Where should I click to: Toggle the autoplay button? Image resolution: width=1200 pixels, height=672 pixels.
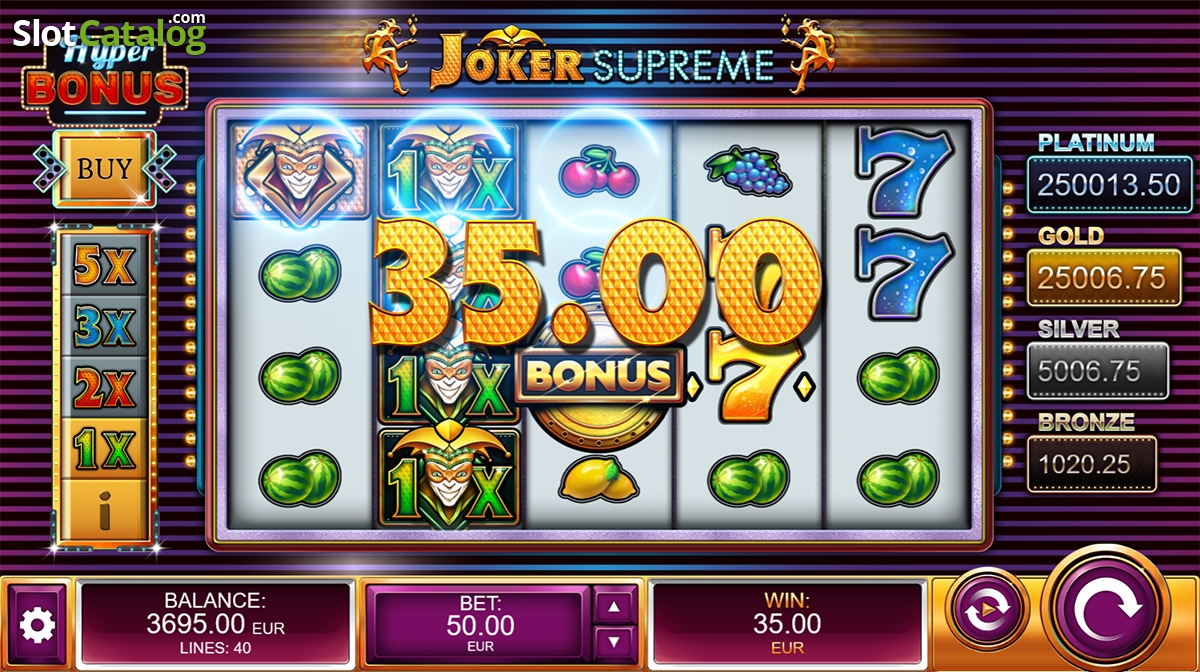[x=987, y=606]
